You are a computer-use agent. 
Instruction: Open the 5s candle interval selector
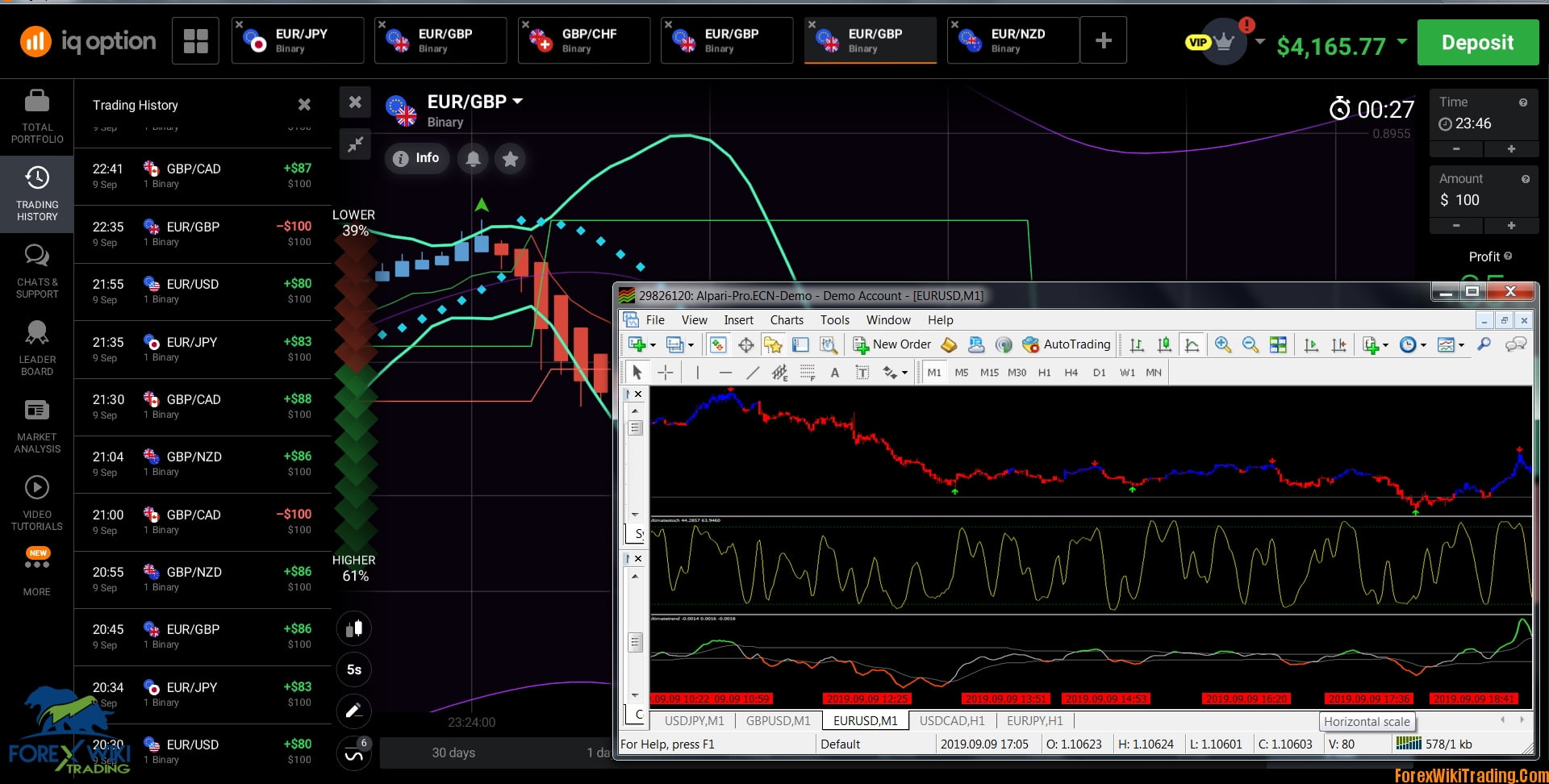[x=354, y=669]
